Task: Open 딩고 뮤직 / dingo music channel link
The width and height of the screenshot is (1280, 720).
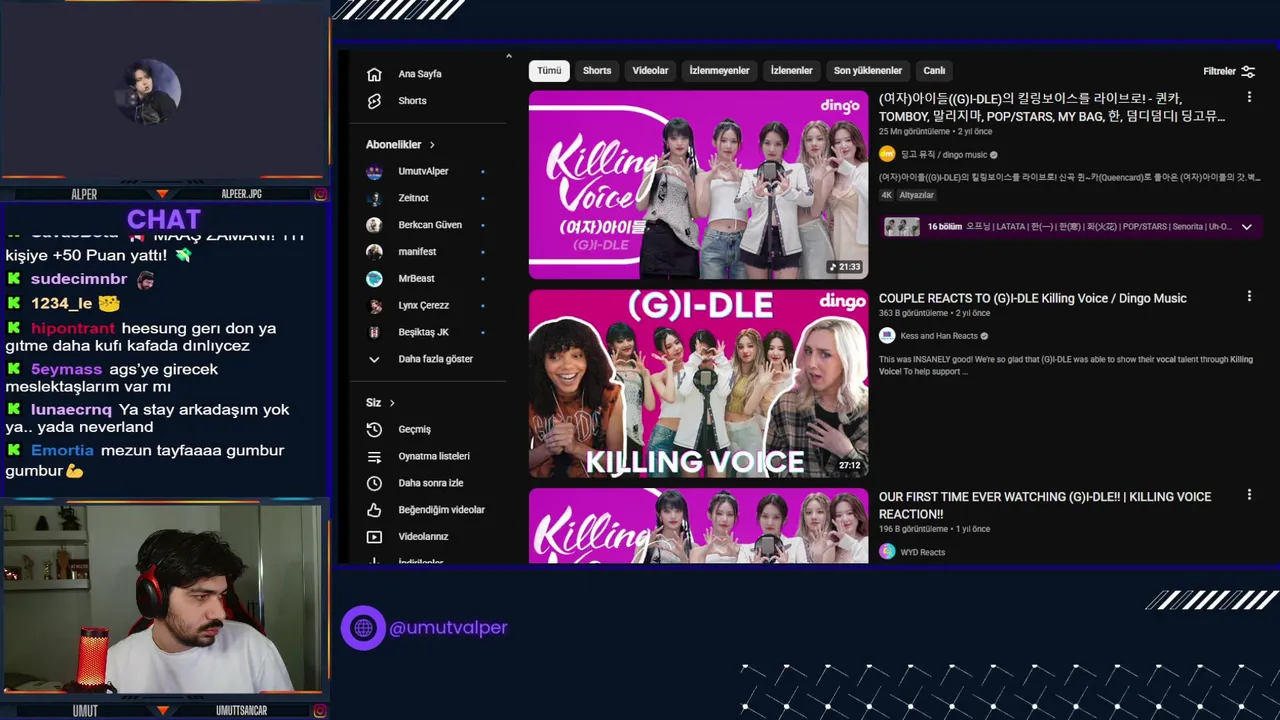Action: tap(944, 155)
